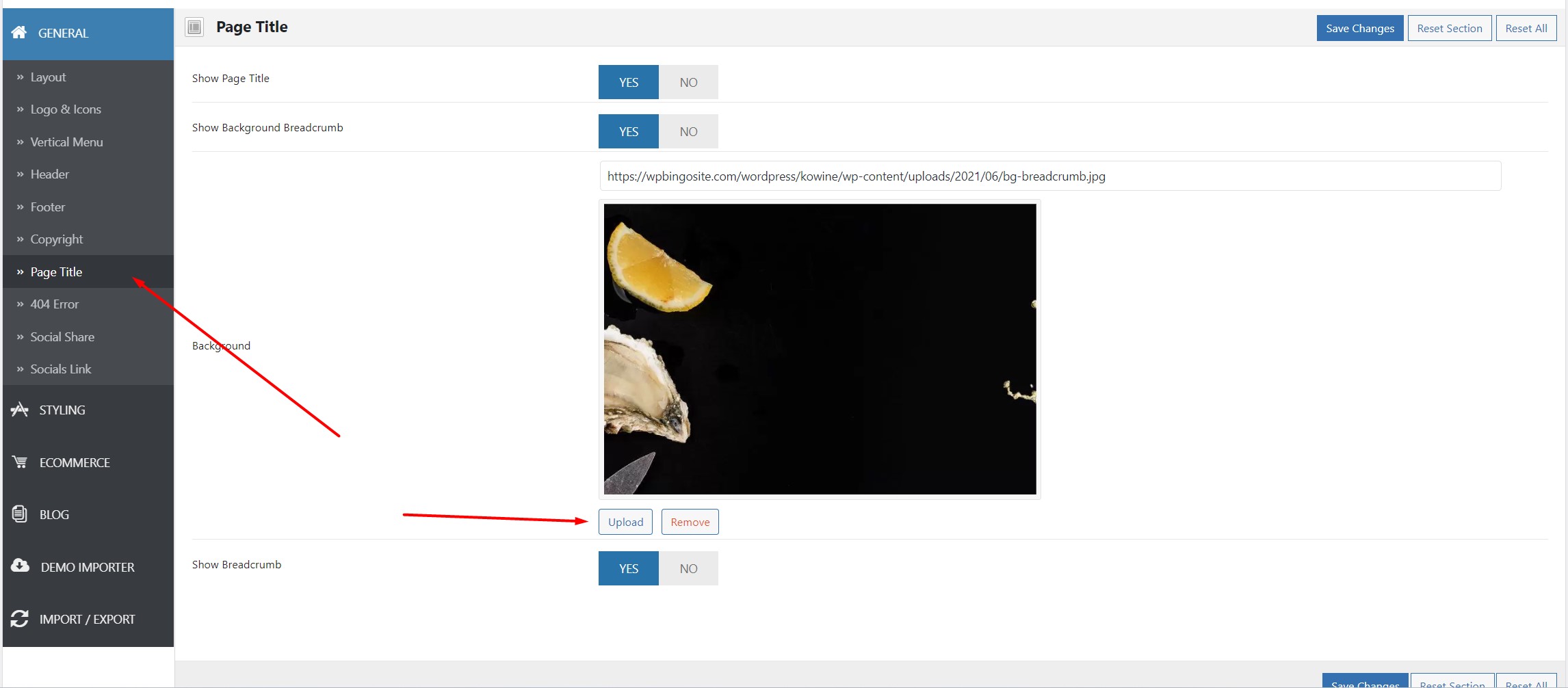Image resolution: width=1568 pixels, height=688 pixels.
Task: Click the Blog document icon
Action: [x=20, y=514]
